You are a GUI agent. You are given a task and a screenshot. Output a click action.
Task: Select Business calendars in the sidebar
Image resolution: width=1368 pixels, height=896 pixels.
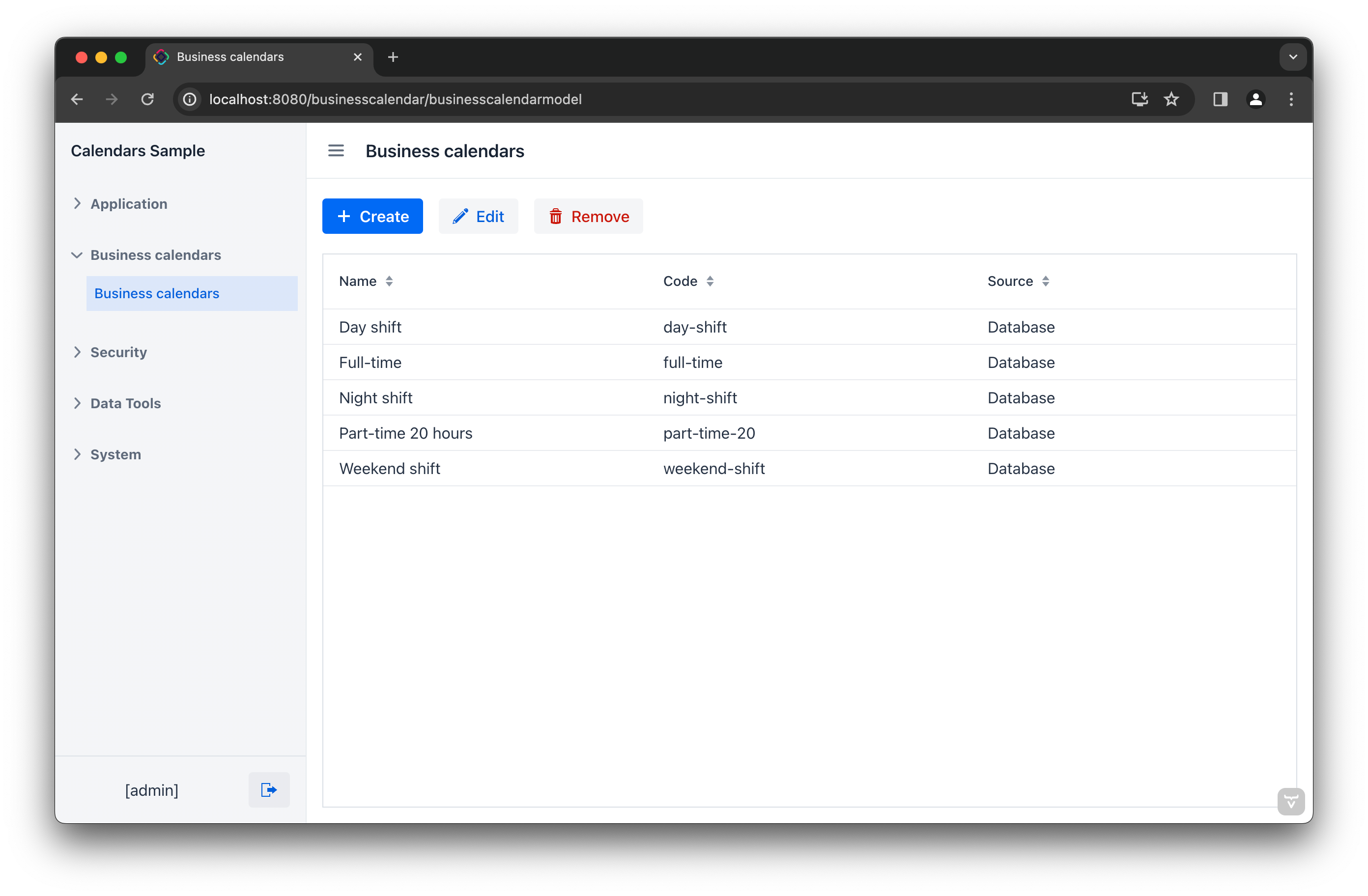pyautogui.click(x=156, y=293)
